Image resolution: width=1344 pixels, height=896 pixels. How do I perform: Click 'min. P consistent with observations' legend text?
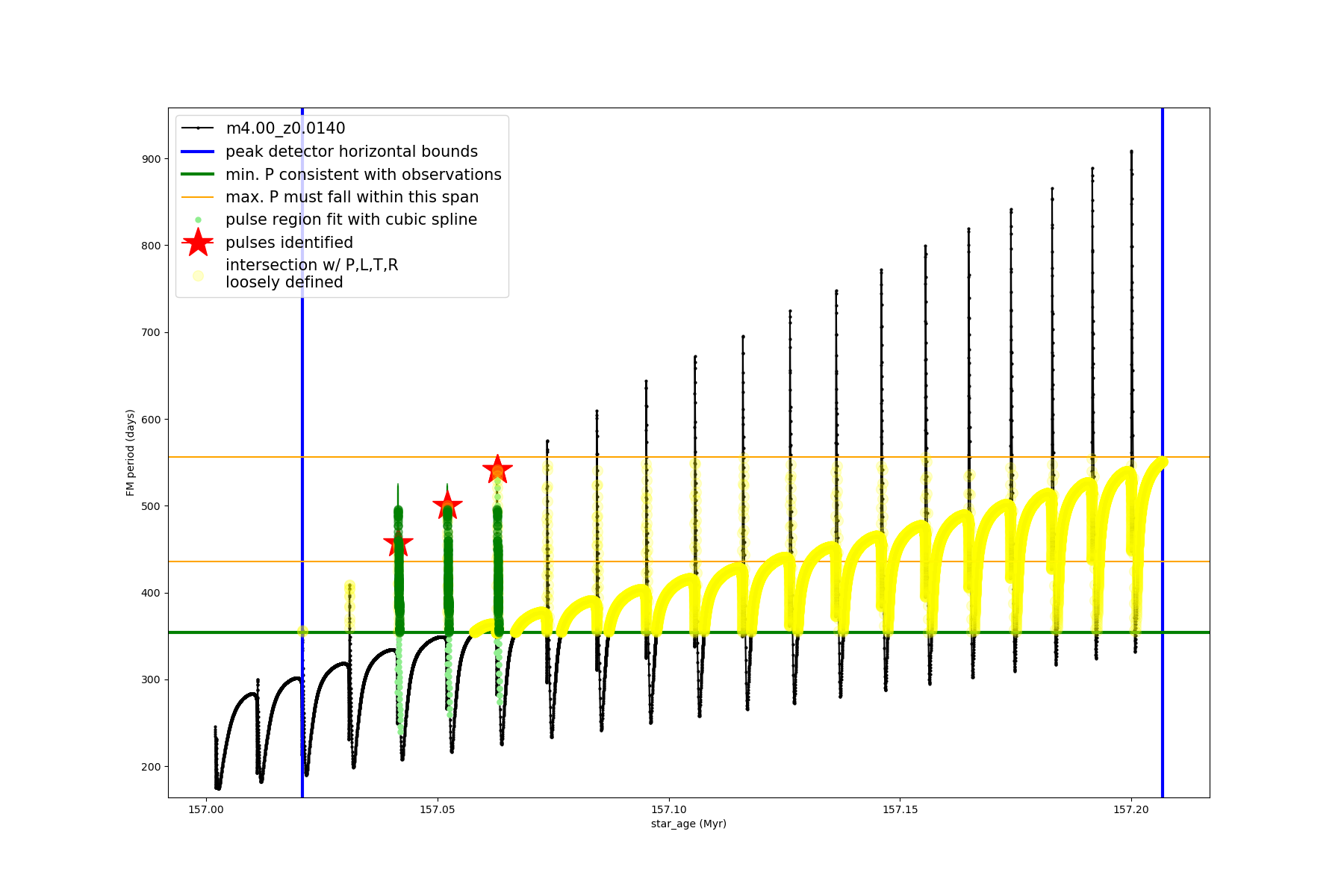coord(363,175)
